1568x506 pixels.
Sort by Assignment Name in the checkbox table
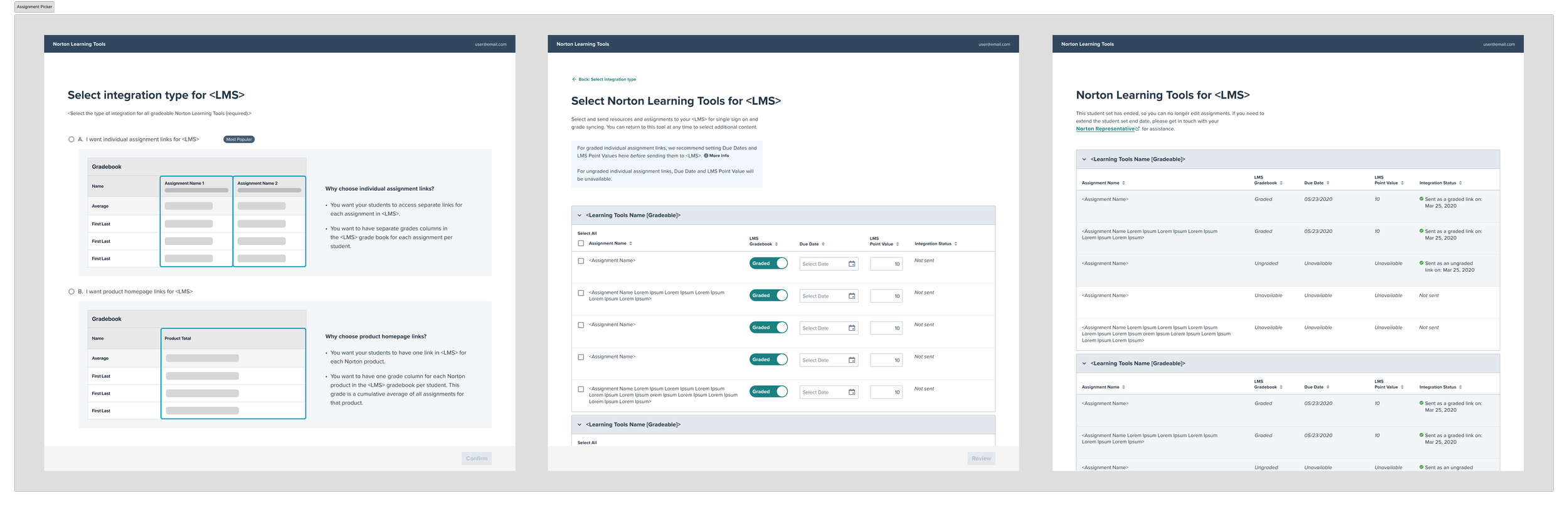(x=630, y=244)
